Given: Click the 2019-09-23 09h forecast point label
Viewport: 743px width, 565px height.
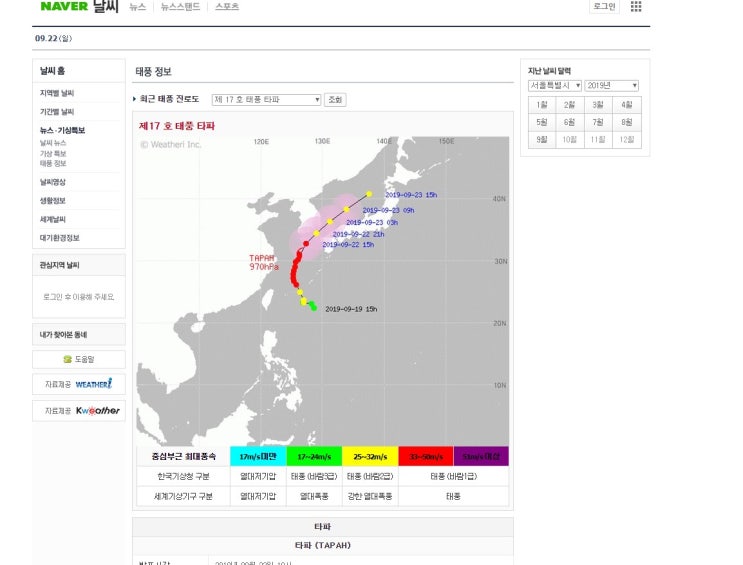Looking at the screenshot, I should point(389,210).
